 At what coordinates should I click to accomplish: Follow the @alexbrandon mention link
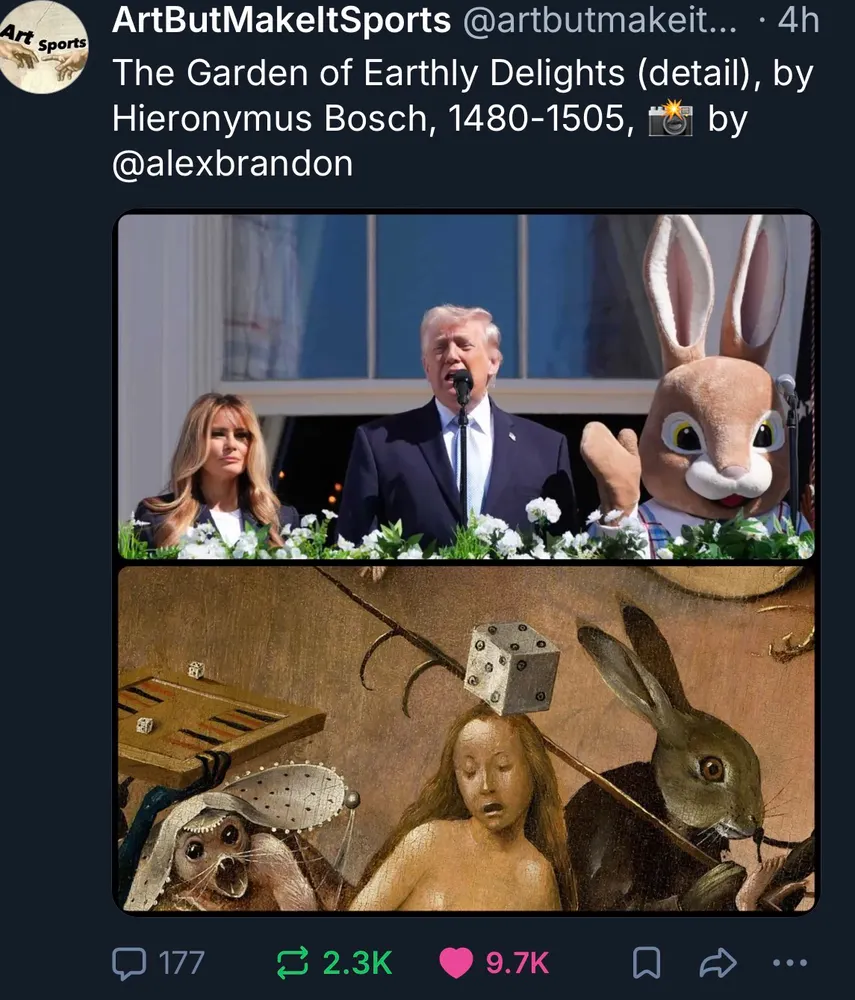[x=232, y=163]
